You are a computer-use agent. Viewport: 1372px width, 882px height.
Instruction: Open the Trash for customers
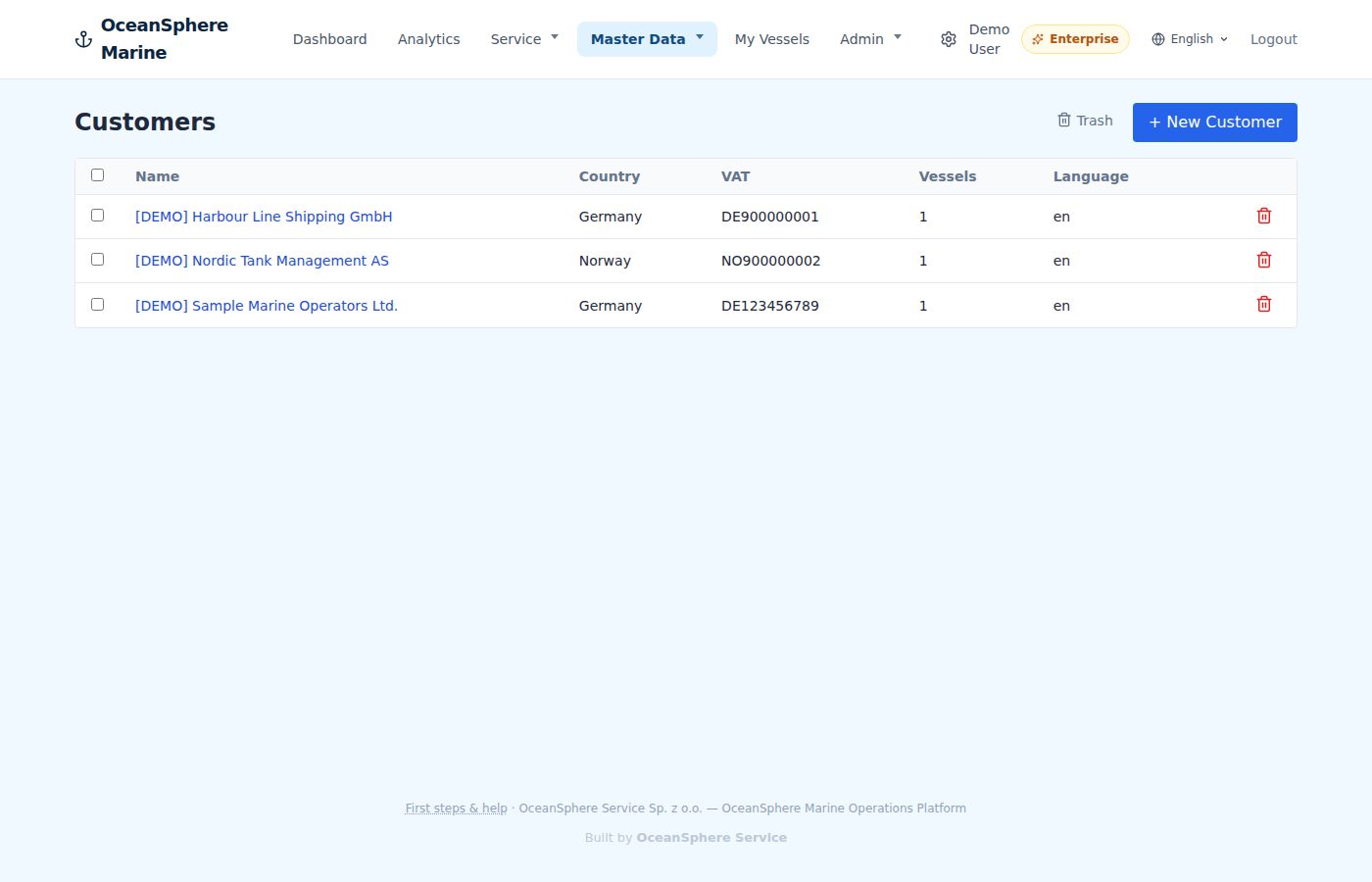(1085, 121)
